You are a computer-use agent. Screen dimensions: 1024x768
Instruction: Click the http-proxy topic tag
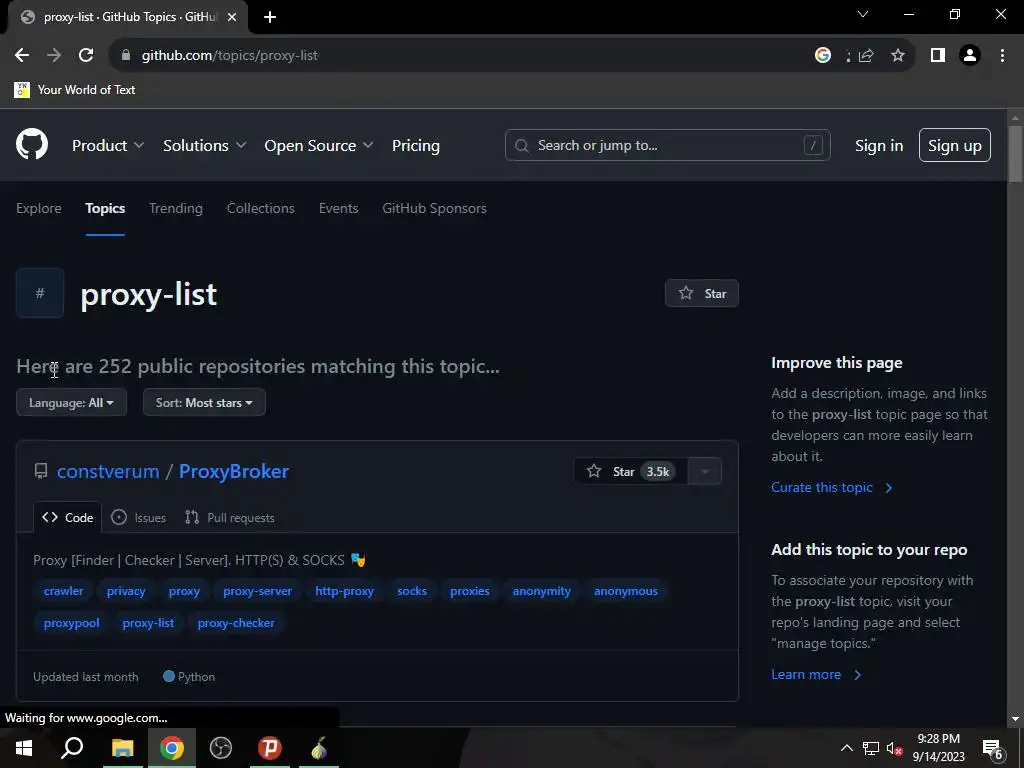click(x=345, y=591)
